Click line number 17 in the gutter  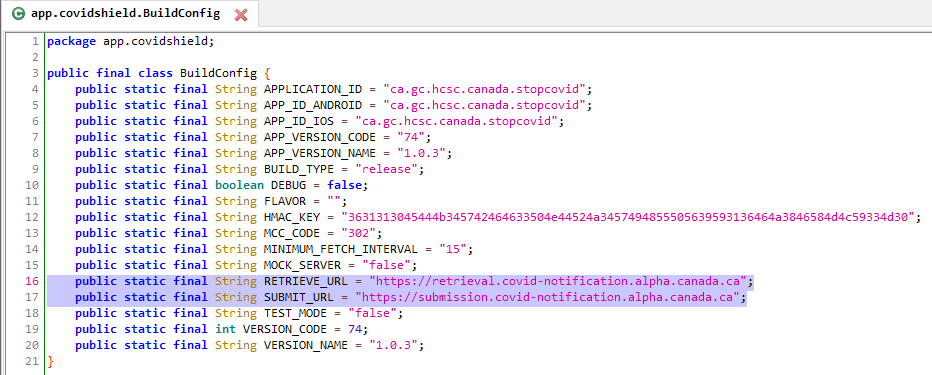point(32,297)
